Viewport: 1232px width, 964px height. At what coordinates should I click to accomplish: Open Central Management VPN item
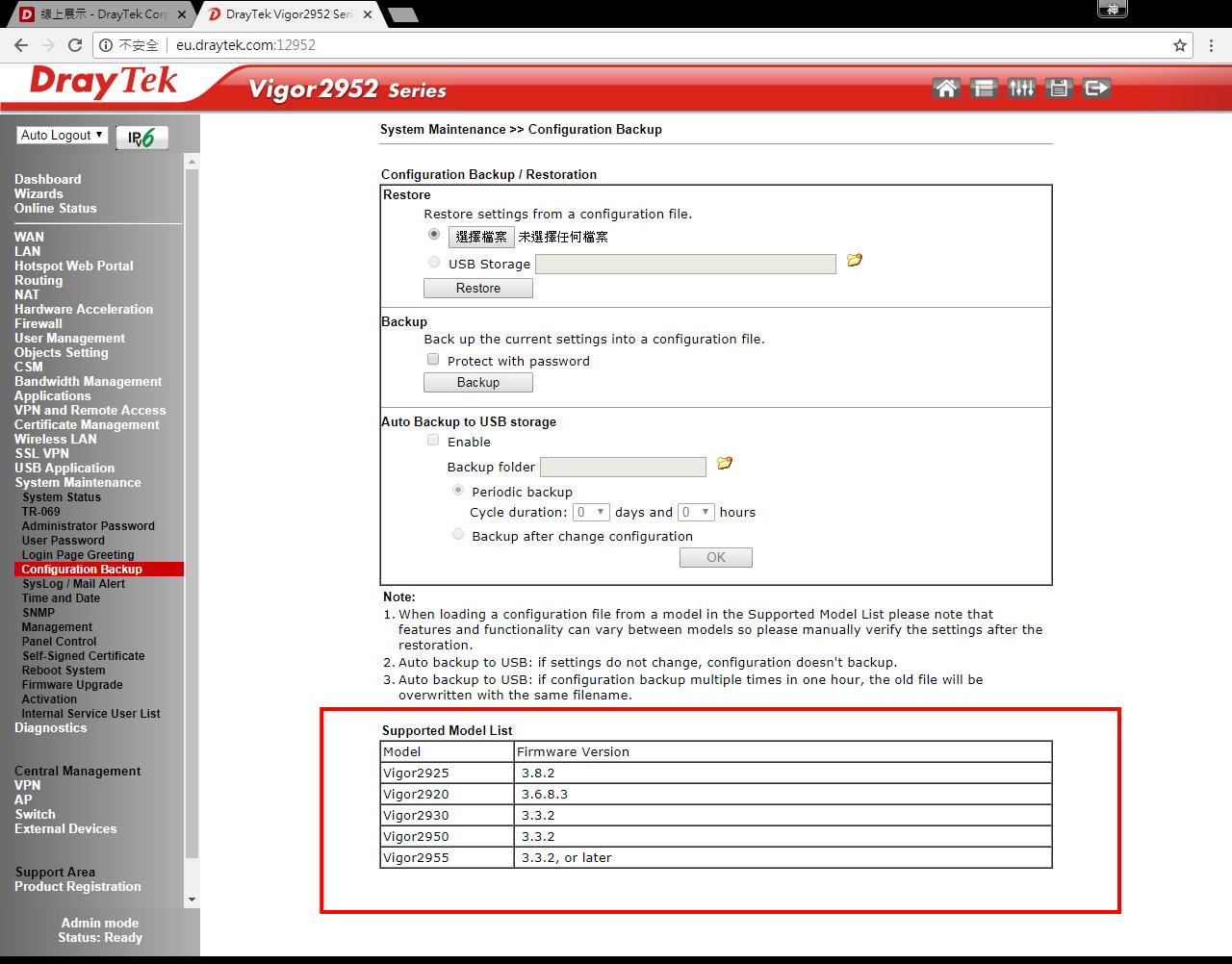[x=27, y=785]
